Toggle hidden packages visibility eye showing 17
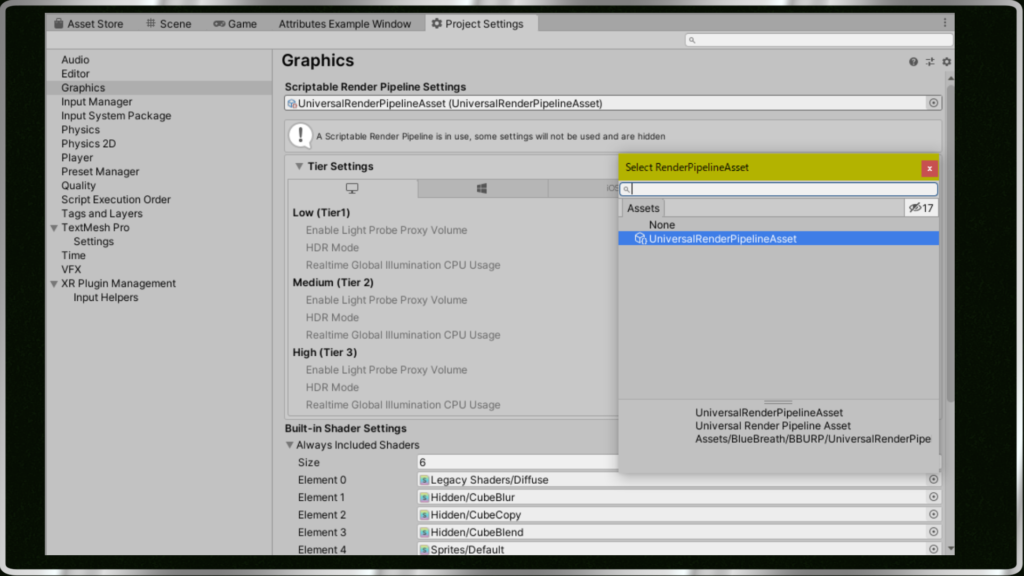This screenshot has width=1024, height=576. click(919, 208)
